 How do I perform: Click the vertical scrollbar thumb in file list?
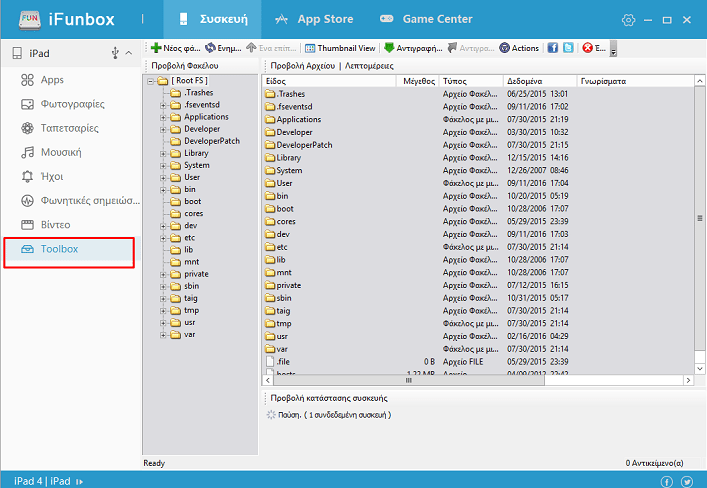(700, 218)
